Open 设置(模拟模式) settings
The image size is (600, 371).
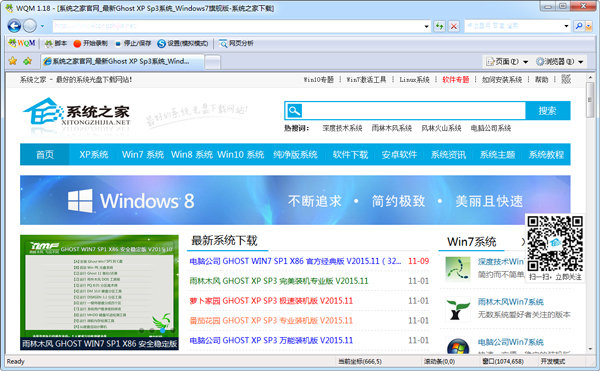pyautogui.click(x=183, y=43)
